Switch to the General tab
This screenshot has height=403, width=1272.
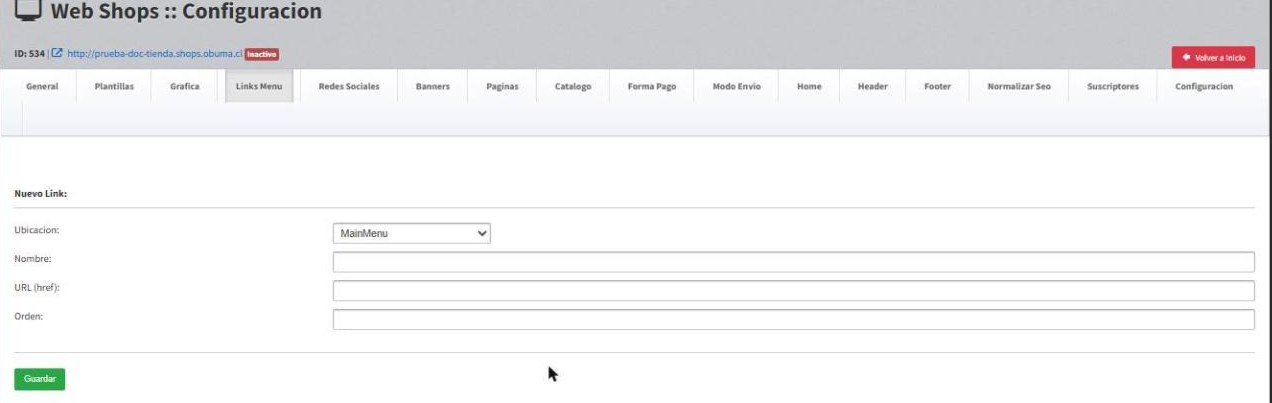42,86
